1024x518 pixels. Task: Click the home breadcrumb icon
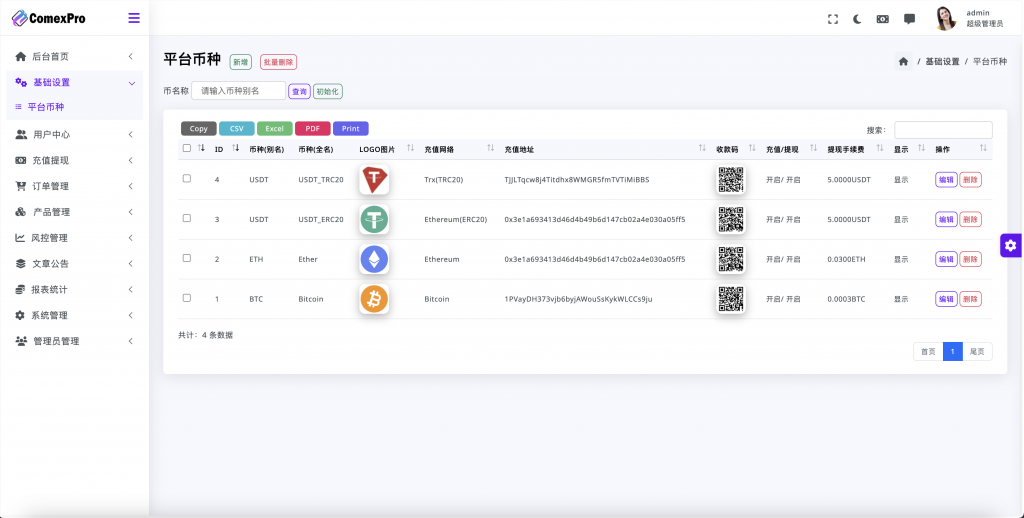(x=903, y=61)
